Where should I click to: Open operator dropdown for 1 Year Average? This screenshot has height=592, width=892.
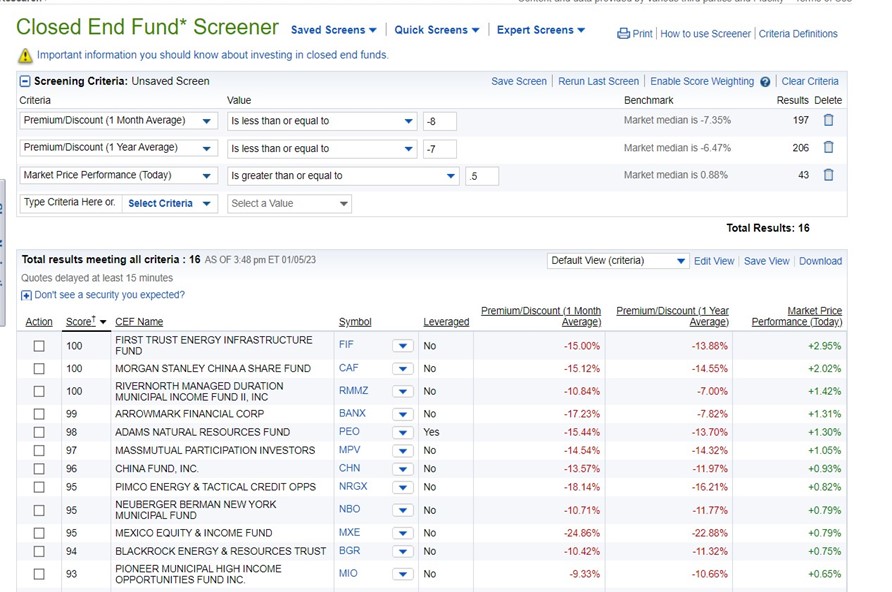(323, 148)
